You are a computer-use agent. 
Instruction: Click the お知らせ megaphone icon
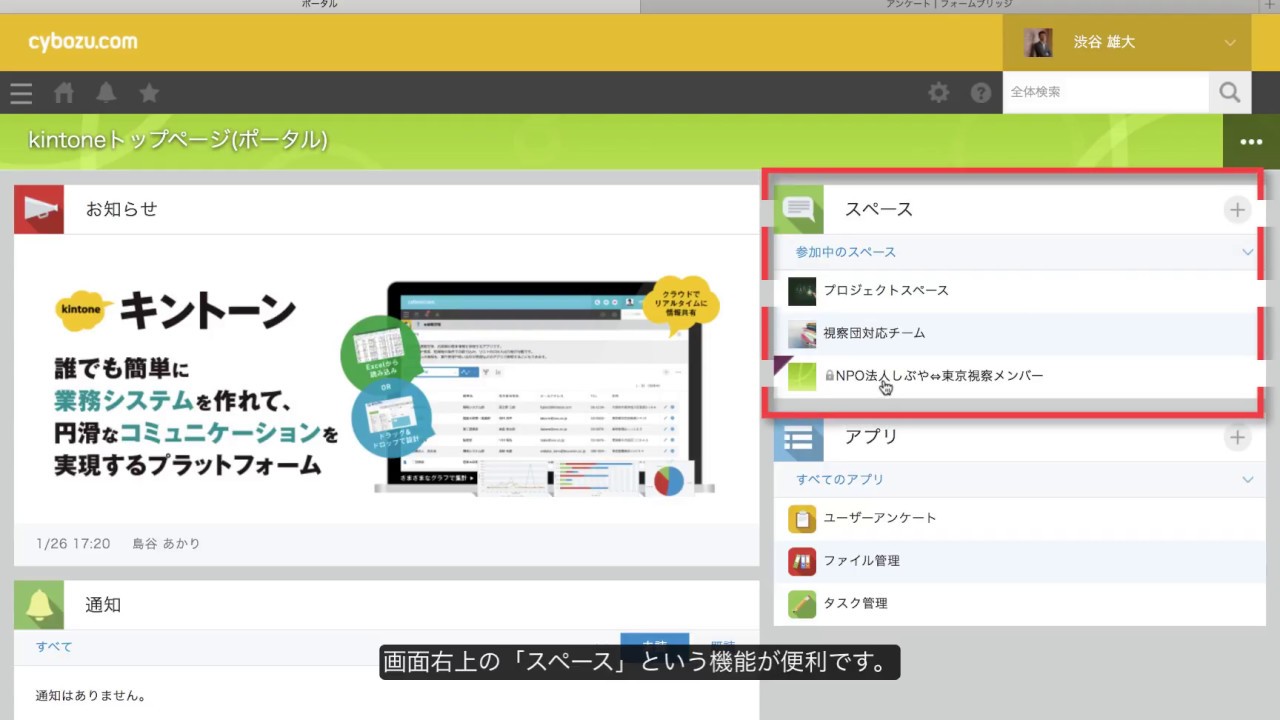click(39, 209)
